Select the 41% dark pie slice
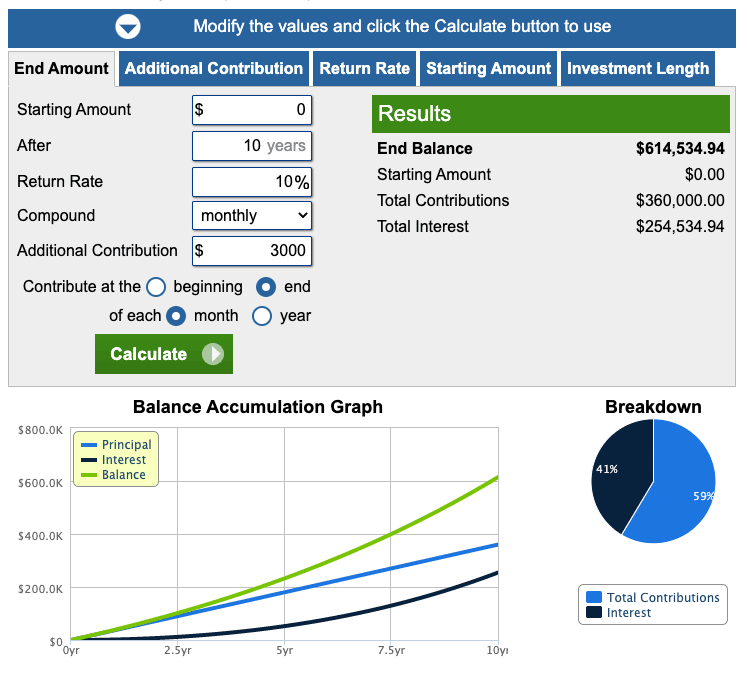 point(619,472)
